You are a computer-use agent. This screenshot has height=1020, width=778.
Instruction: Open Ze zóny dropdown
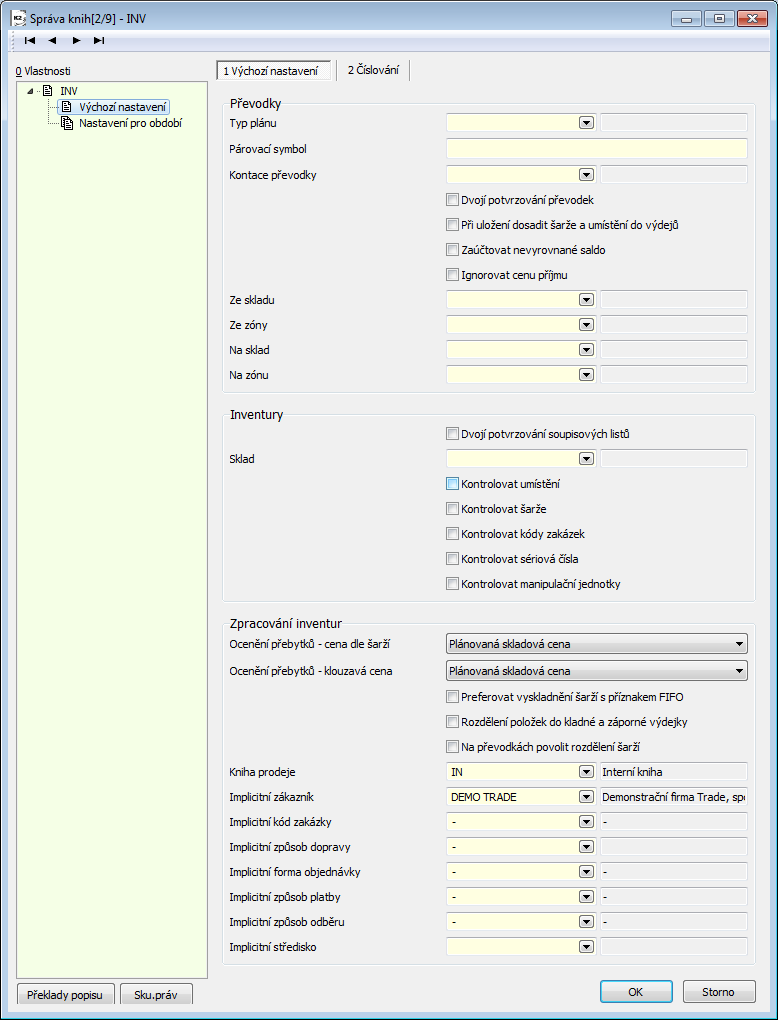[587, 324]
